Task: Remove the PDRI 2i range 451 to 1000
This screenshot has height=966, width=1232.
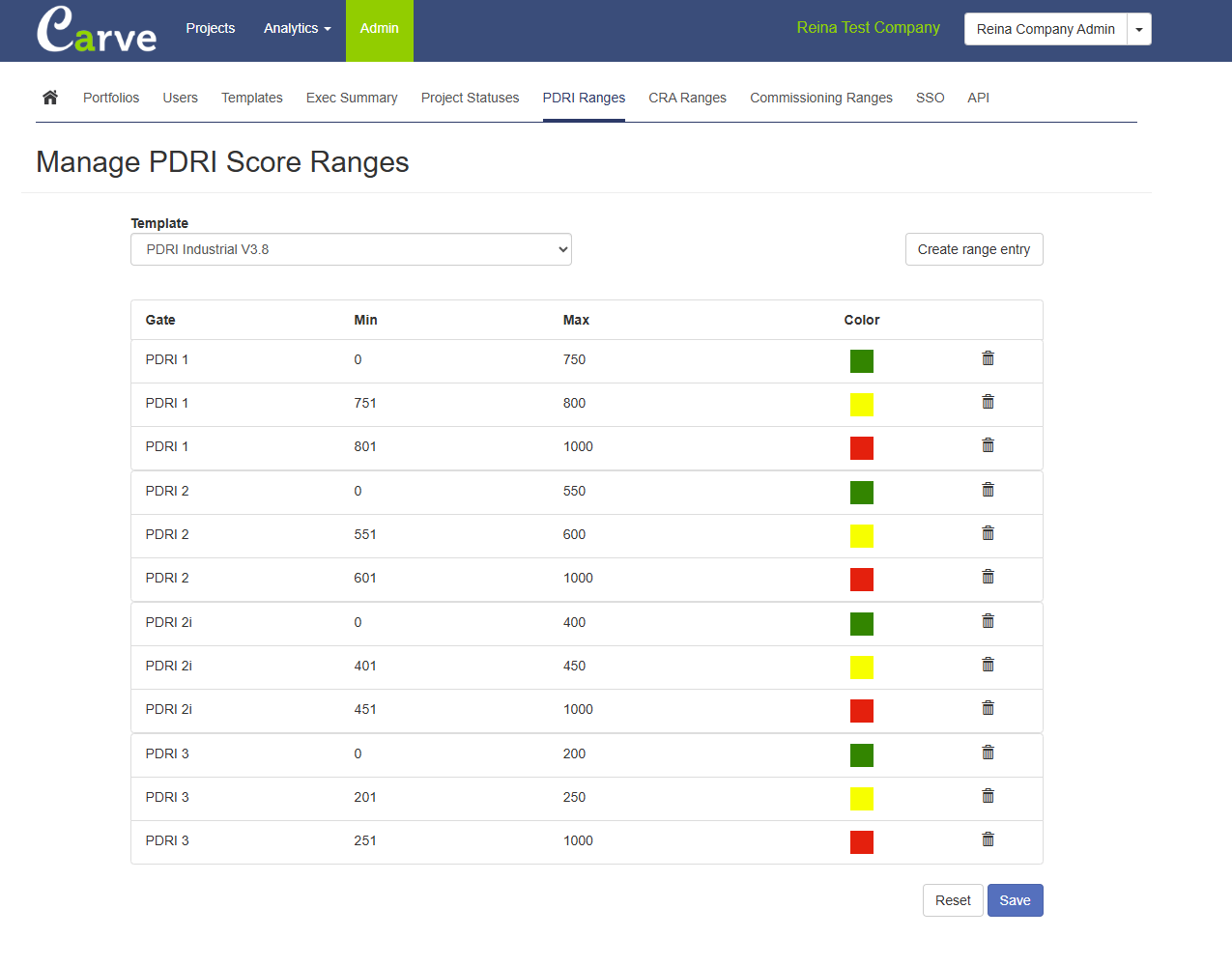Action: tap(988, 708)
